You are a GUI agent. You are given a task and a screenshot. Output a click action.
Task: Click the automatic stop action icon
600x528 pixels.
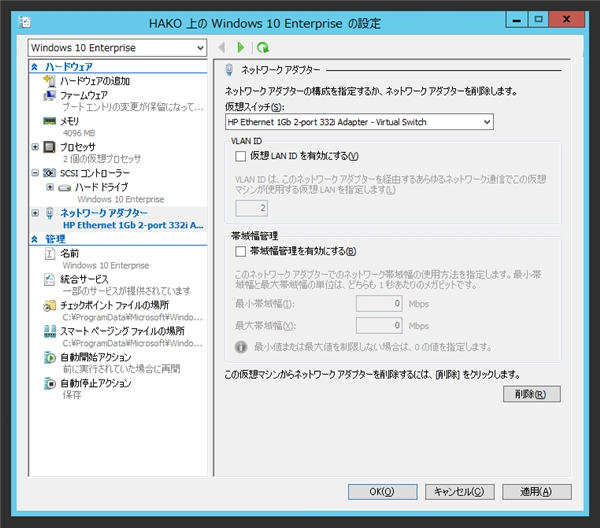pos(50,383)
